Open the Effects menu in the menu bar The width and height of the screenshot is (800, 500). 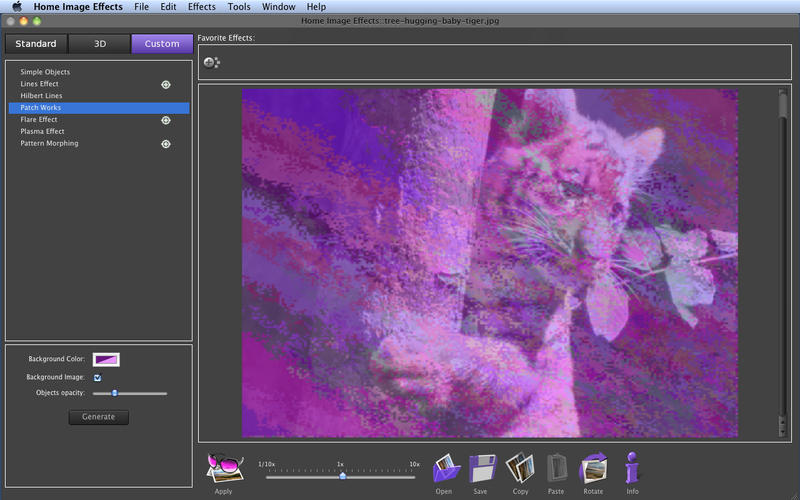(201, 7)
